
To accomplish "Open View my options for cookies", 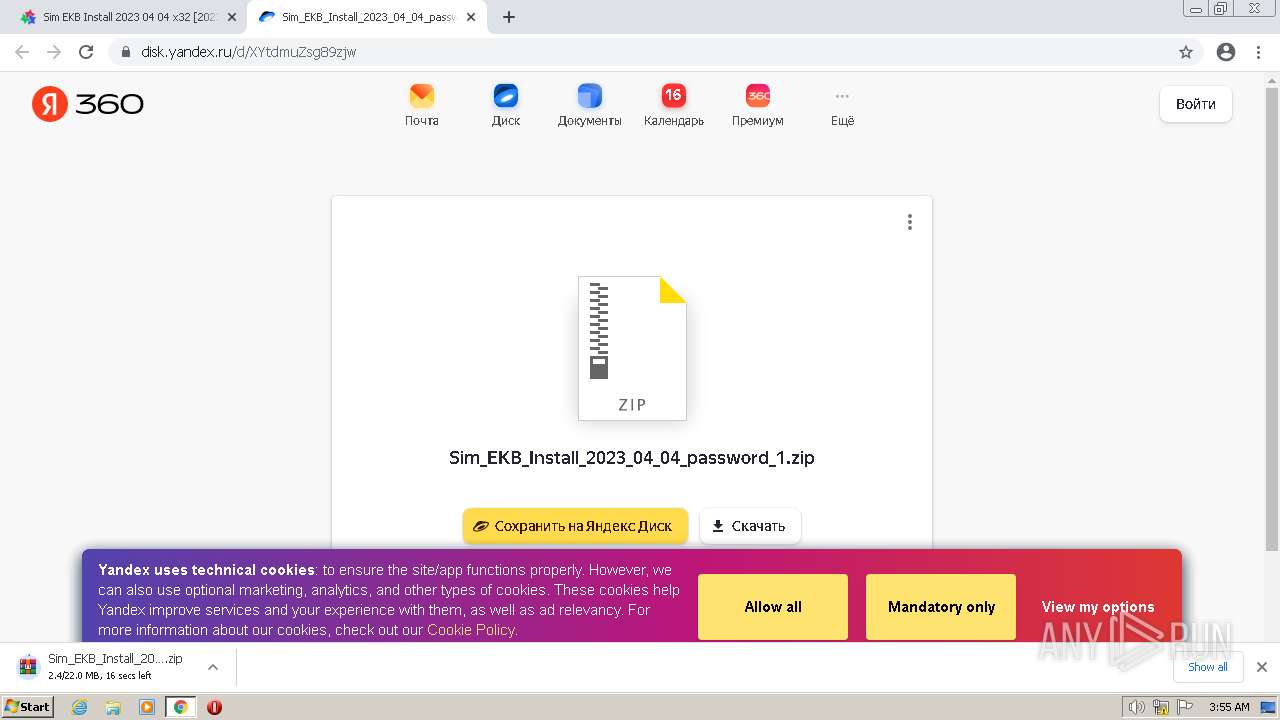I will point(1098,607).
